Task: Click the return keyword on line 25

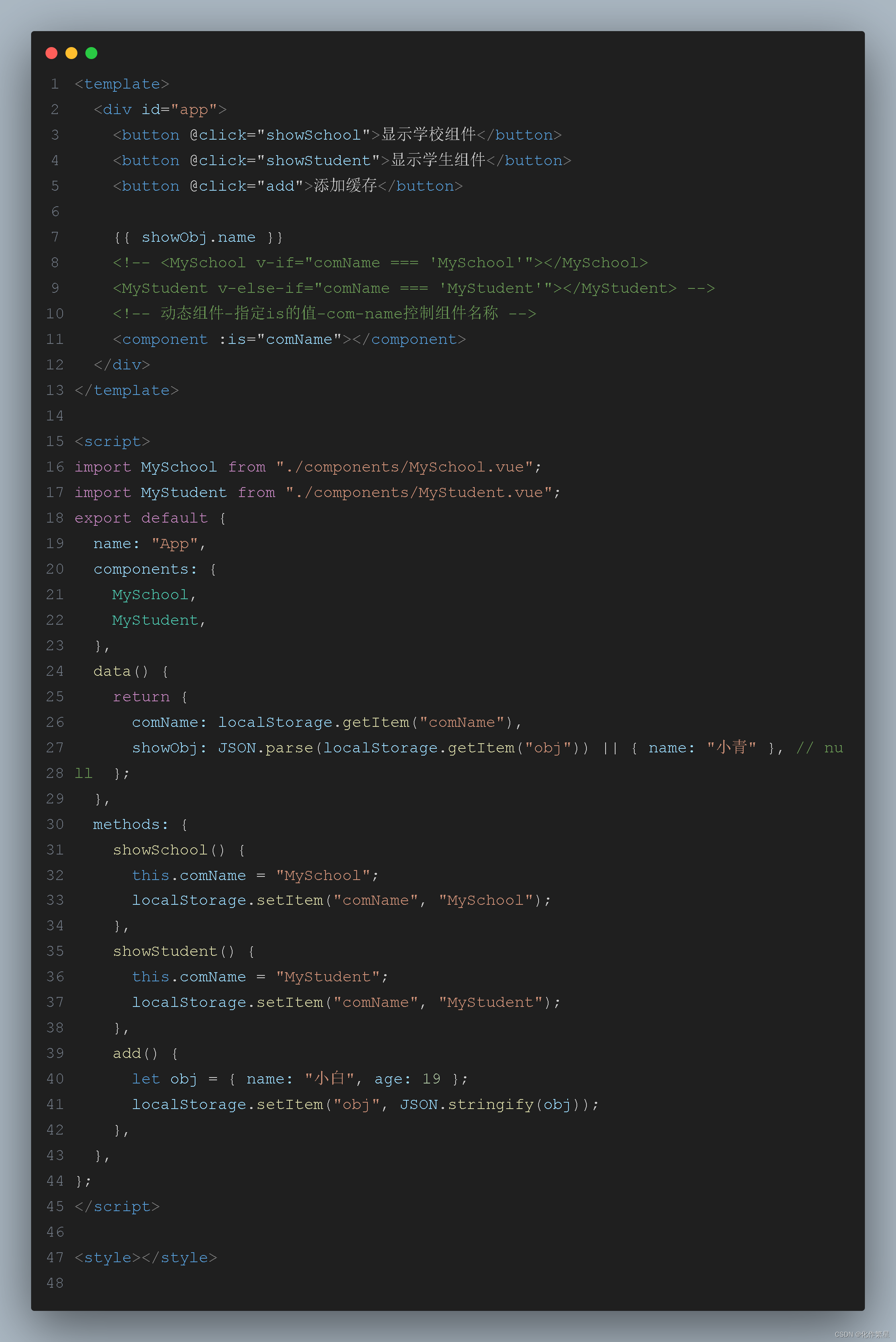Action: (x=141, y=697)
